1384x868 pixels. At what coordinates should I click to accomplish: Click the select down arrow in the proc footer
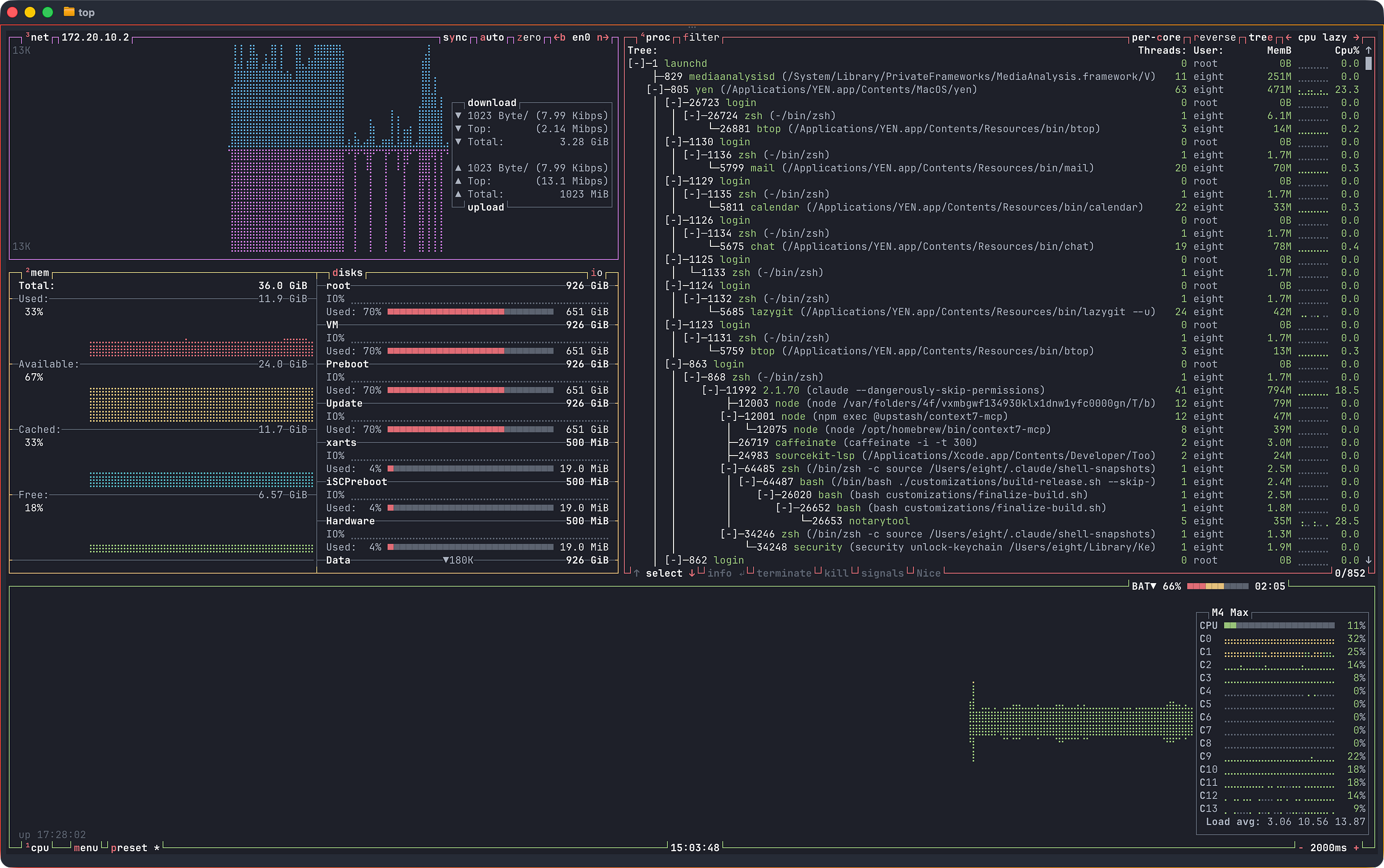click(691, 573)
